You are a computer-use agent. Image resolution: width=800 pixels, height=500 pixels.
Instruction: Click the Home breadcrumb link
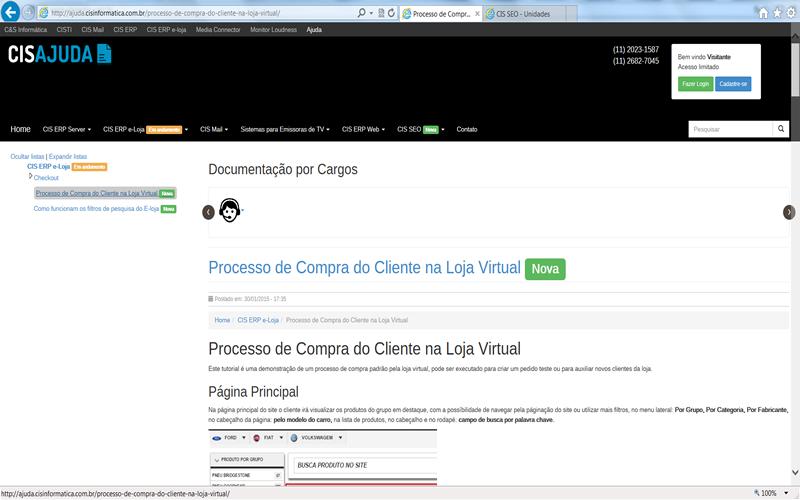[x=222, y=320]
